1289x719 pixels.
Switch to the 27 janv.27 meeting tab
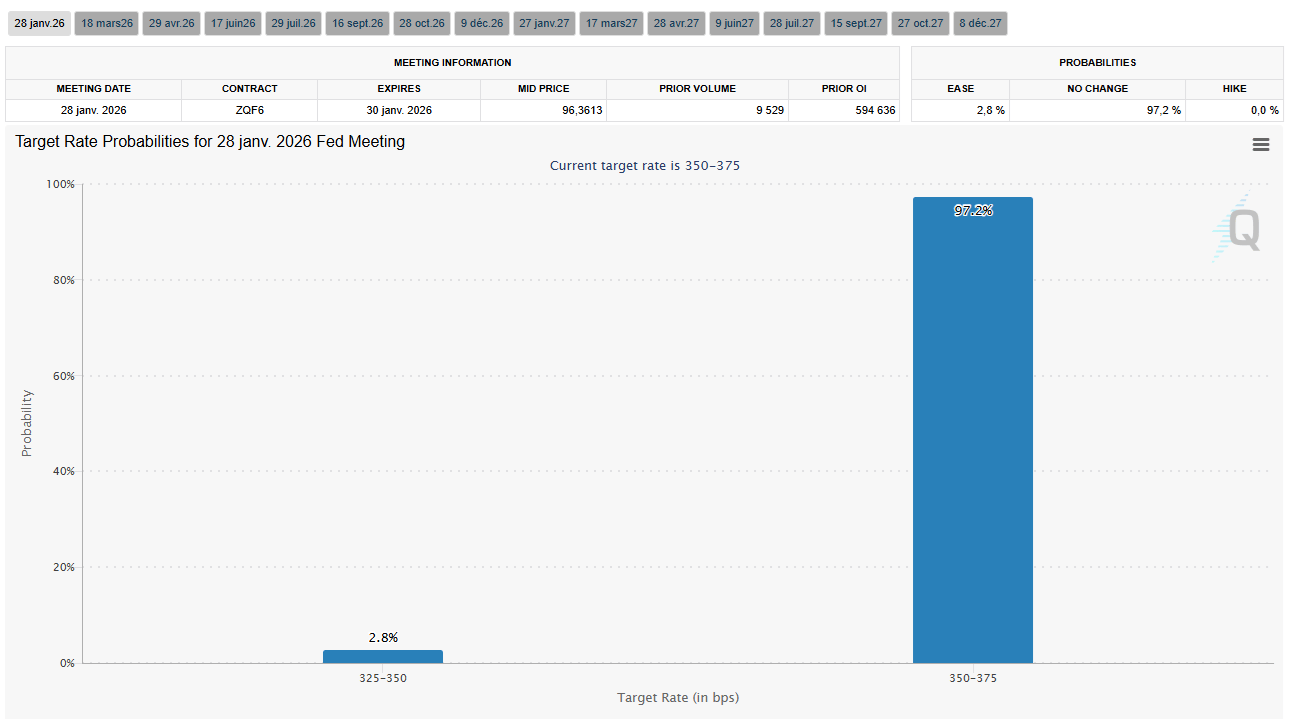coord(544,23)
